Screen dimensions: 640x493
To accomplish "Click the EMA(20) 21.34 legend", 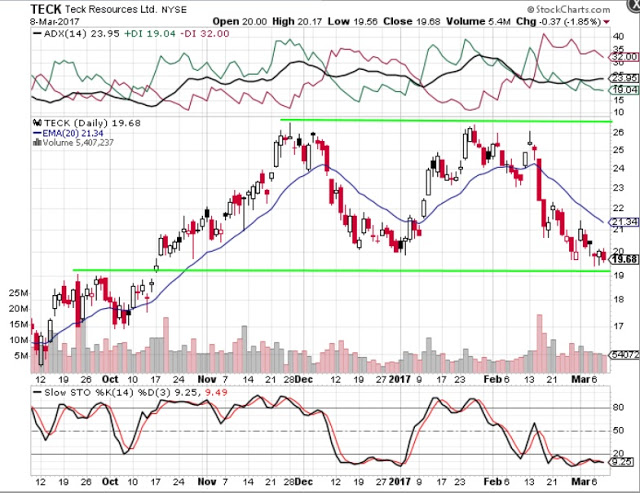I will coord(68,133).
